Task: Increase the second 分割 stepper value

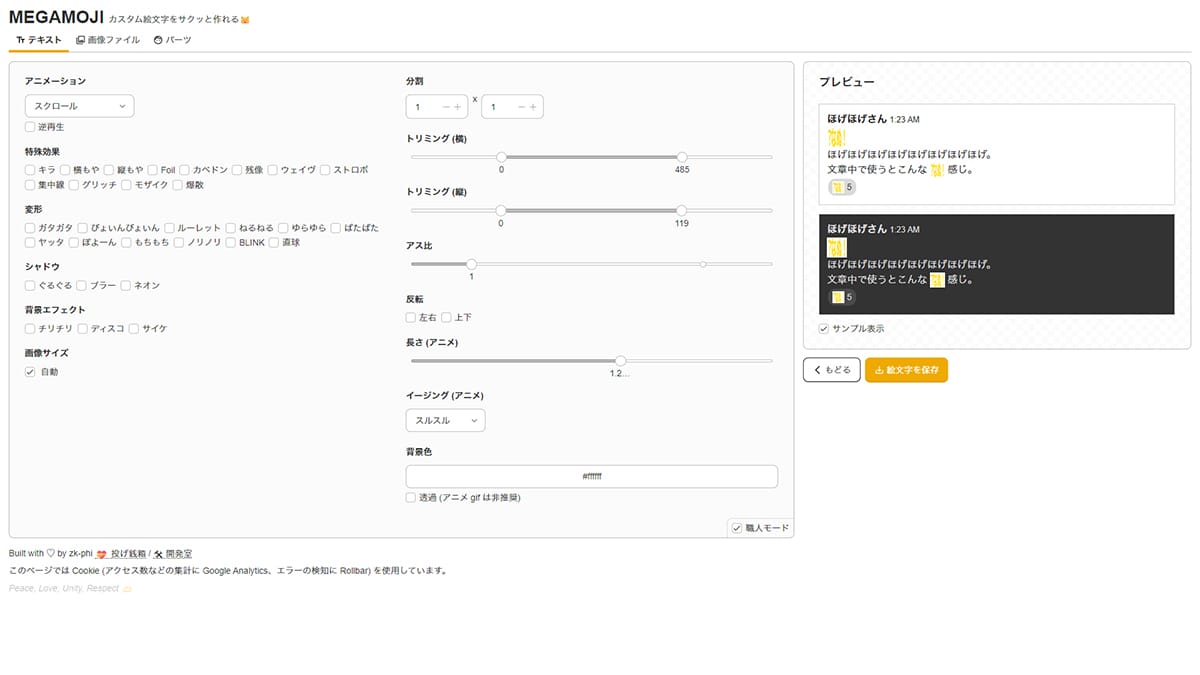Action: 534,106
